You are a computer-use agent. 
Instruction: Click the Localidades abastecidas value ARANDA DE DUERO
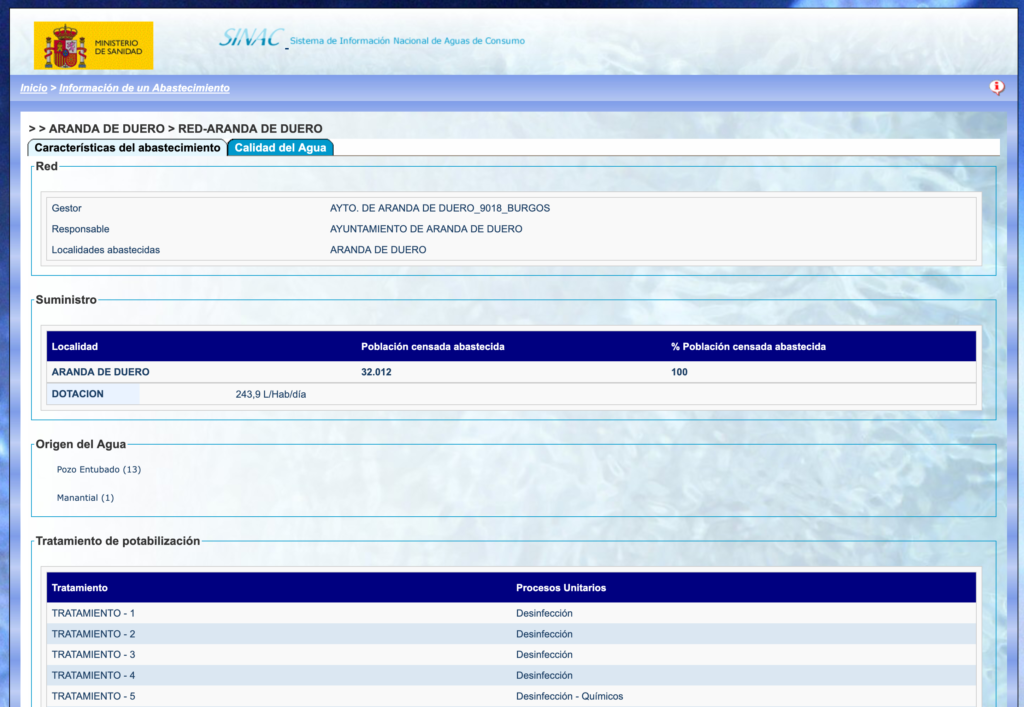377,250
